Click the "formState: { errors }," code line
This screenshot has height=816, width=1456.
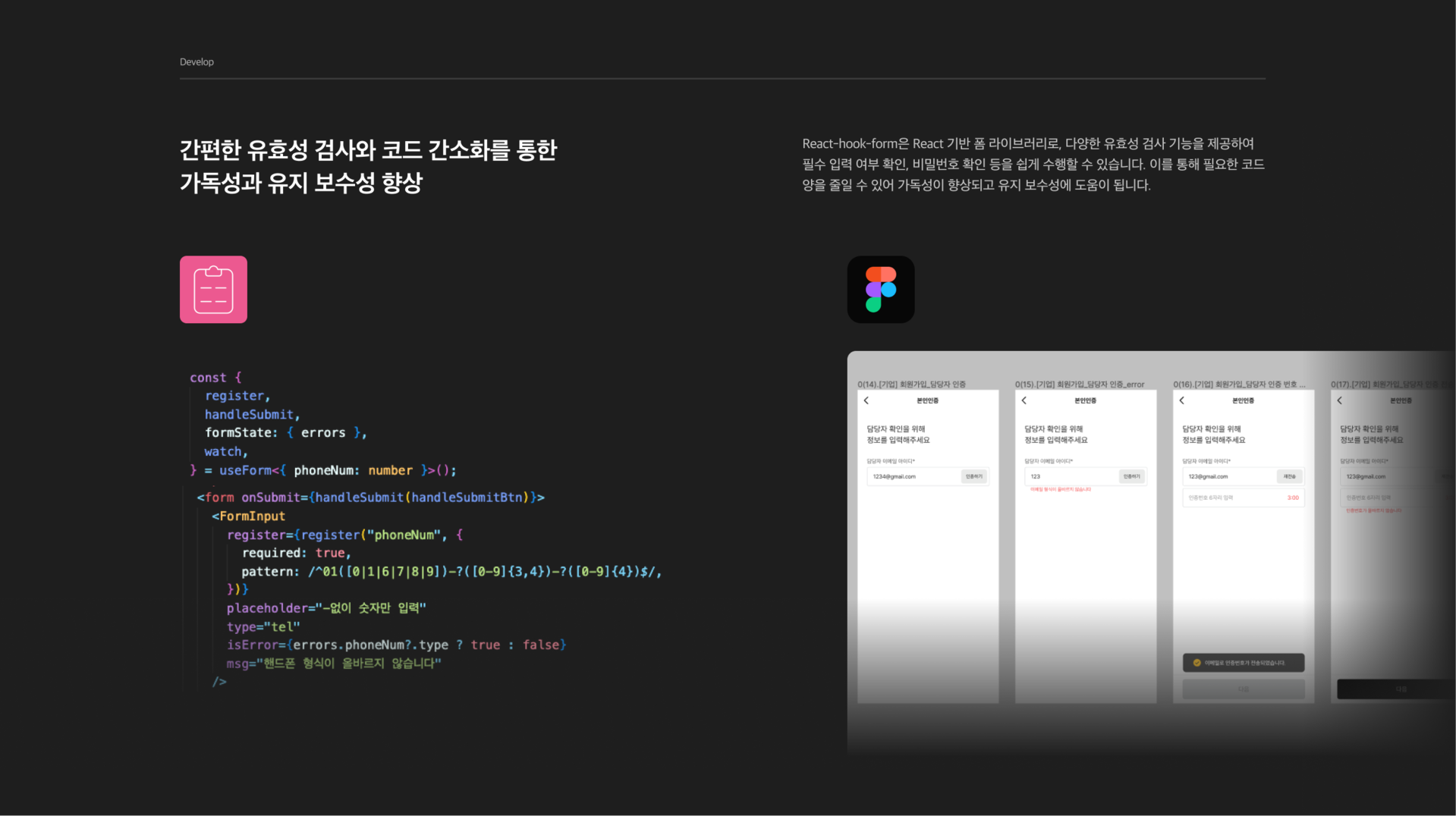(286, 432)
